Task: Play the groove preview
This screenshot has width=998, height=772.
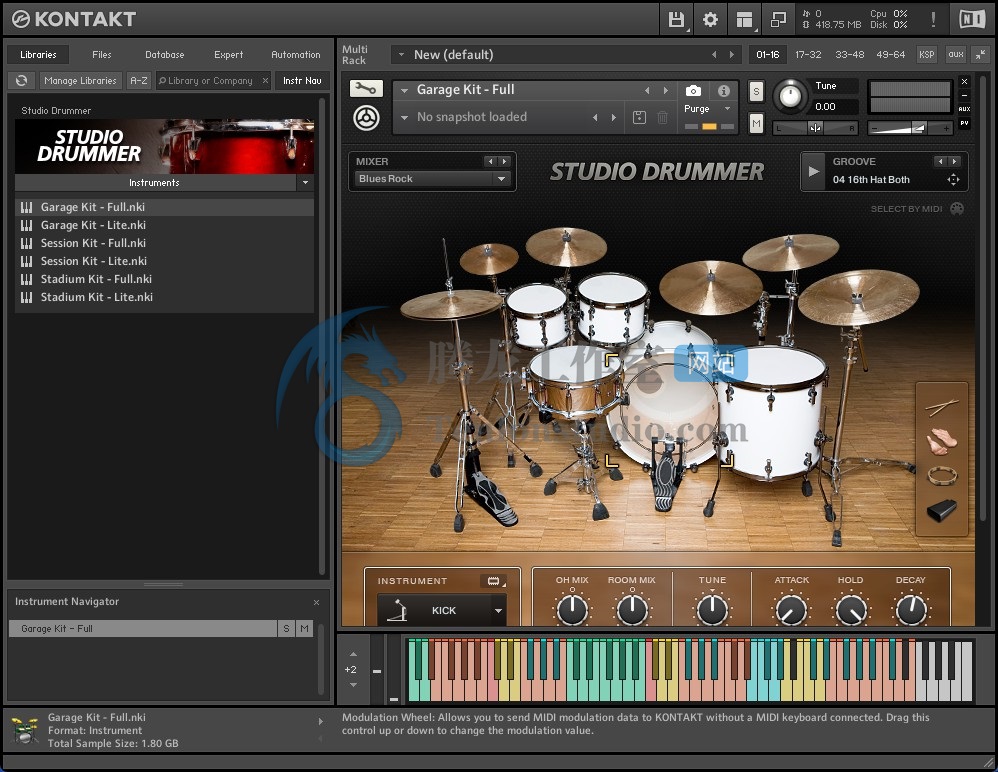Action: (813, 171)
